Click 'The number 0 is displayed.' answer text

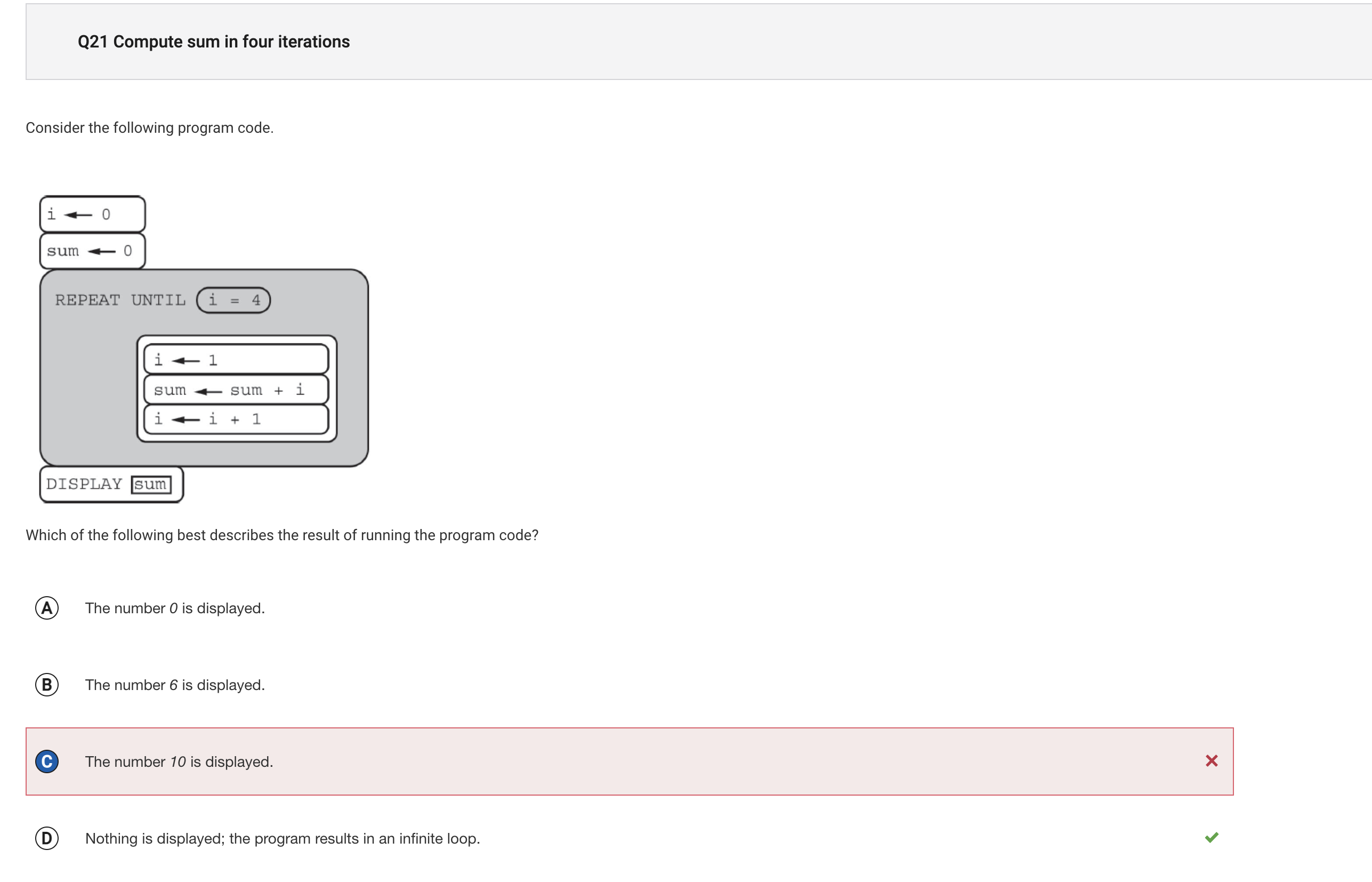pyautogui.click(x=175, y=608)
